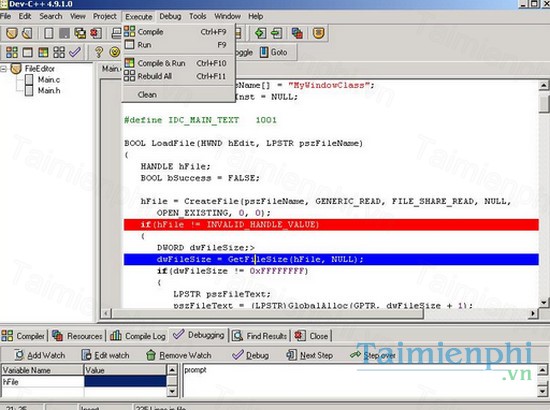This screenshot has width=550, height=410.
Task: Click the prompt debugger output text area
Action: pos(360,381)
